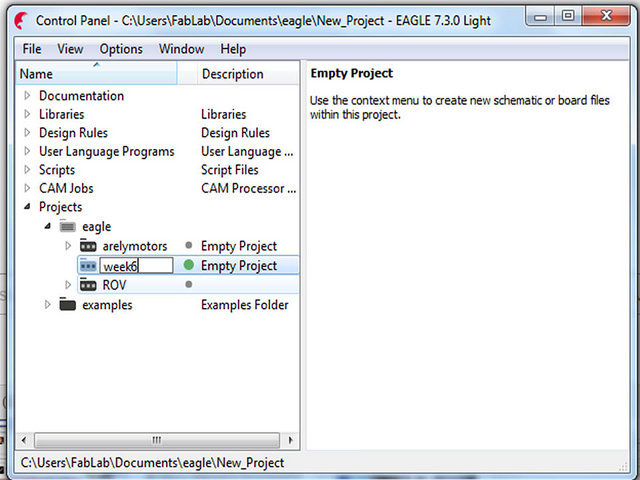Expand the CAM Jobs tree node
The height and width of the screenshot is (480, 640).
coord(27,188)
